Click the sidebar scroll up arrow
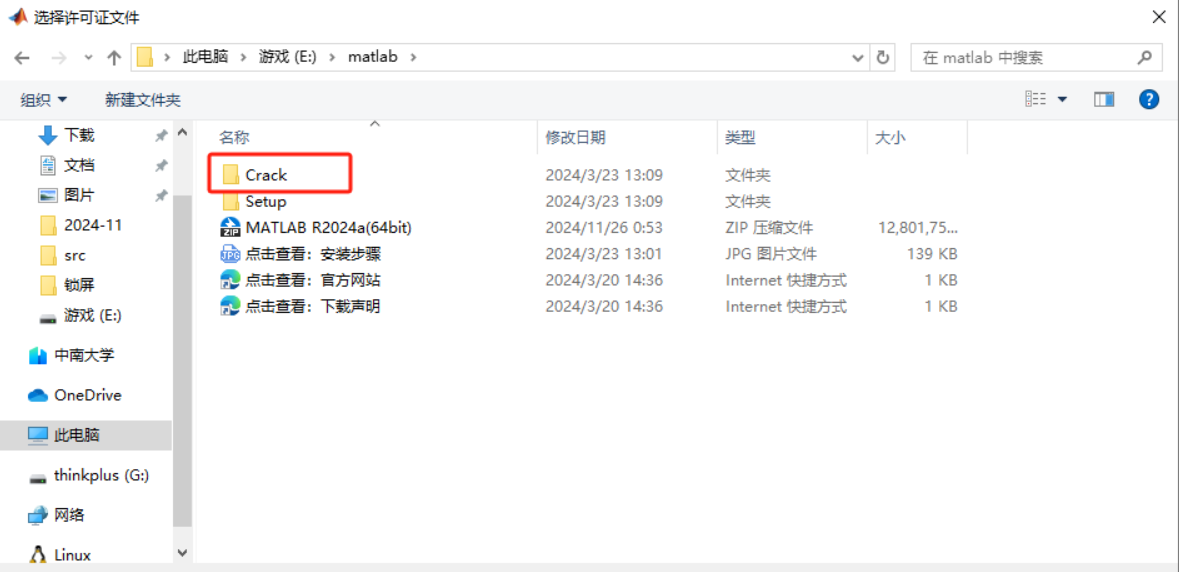This screenshot has width=1179, height=572. (x=182, y=132)
